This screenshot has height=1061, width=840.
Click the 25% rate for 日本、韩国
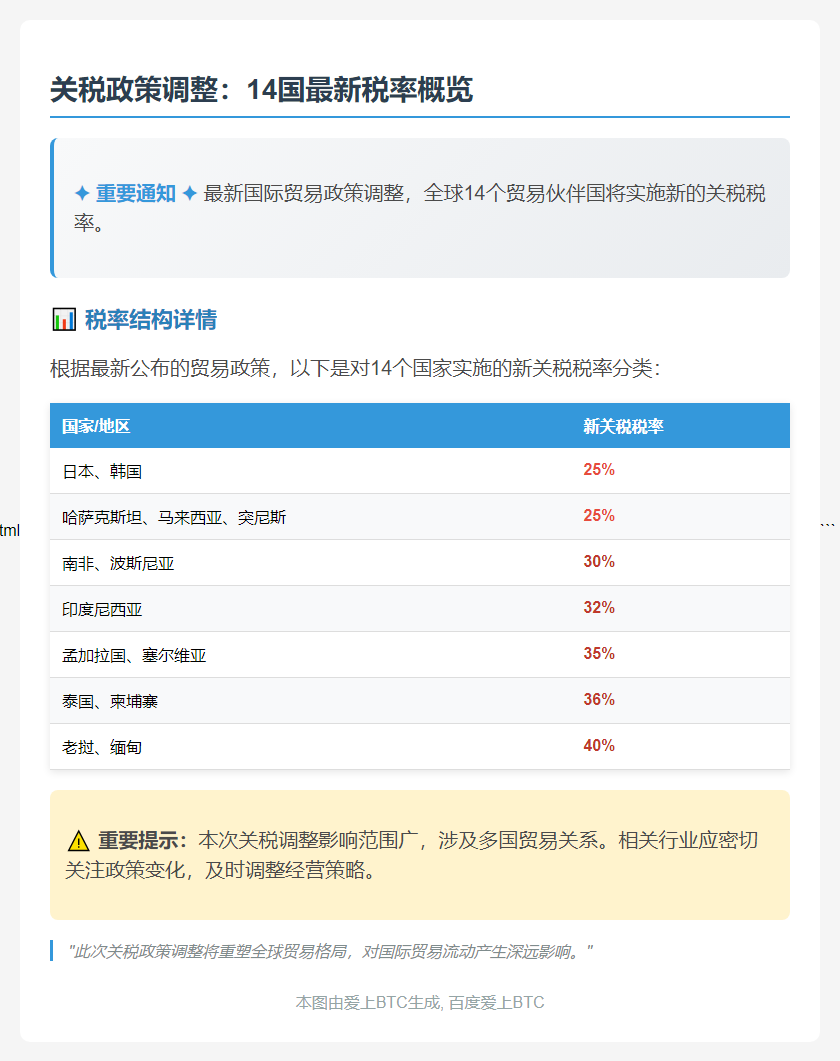tap(599, 470)
